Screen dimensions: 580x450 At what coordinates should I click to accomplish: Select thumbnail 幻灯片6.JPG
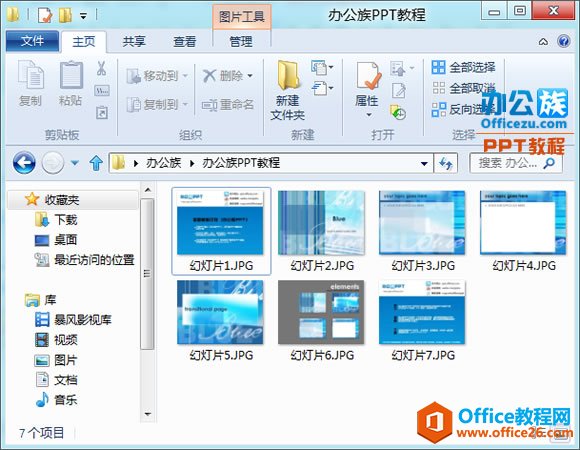(x=322, y=321)
